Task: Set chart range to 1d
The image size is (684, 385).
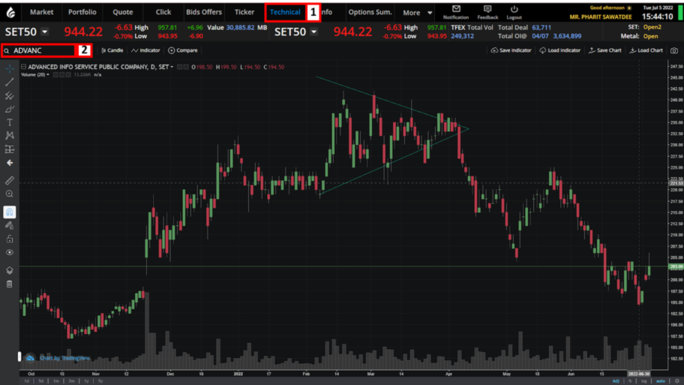Action: pyautogui.click(x=26, y=381)
